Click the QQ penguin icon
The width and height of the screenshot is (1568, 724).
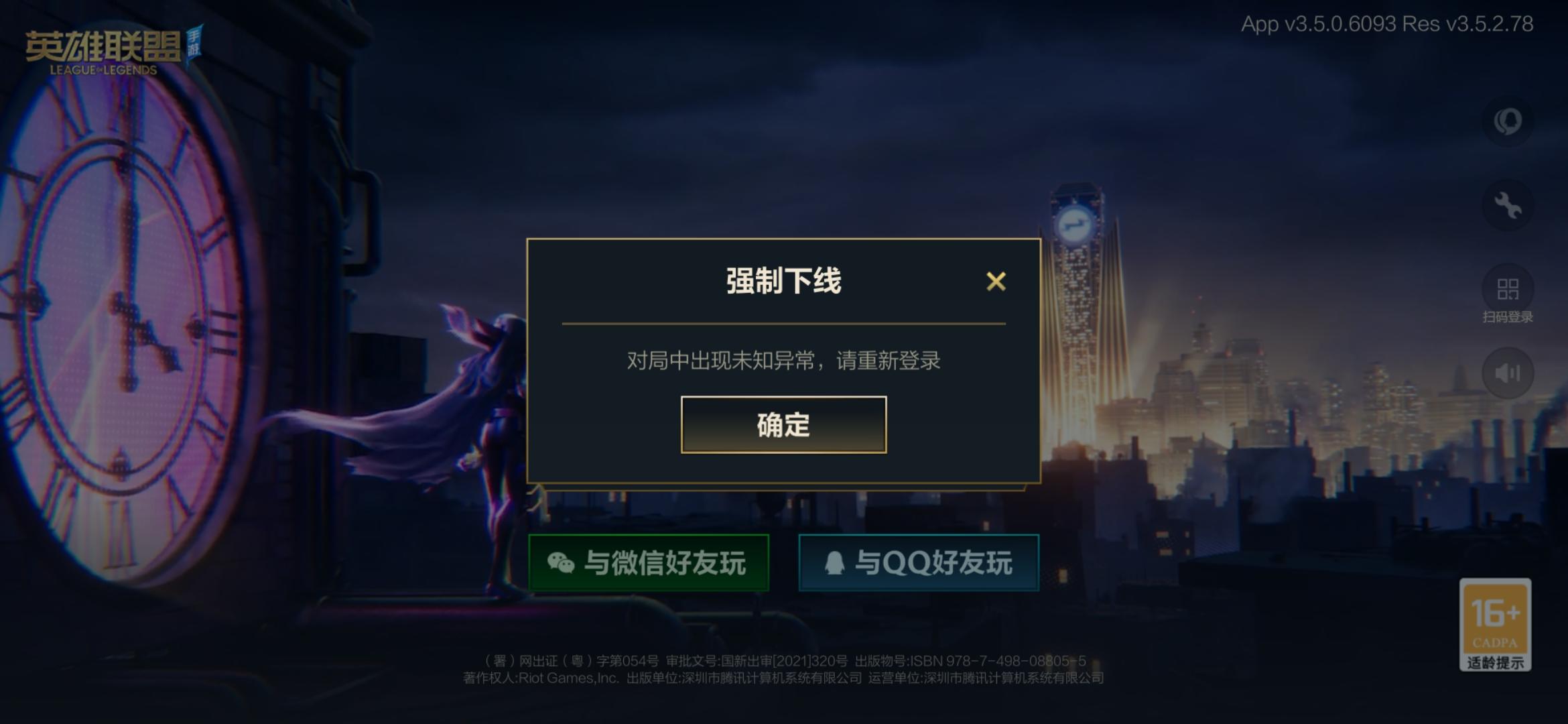[x=834, y=562]
